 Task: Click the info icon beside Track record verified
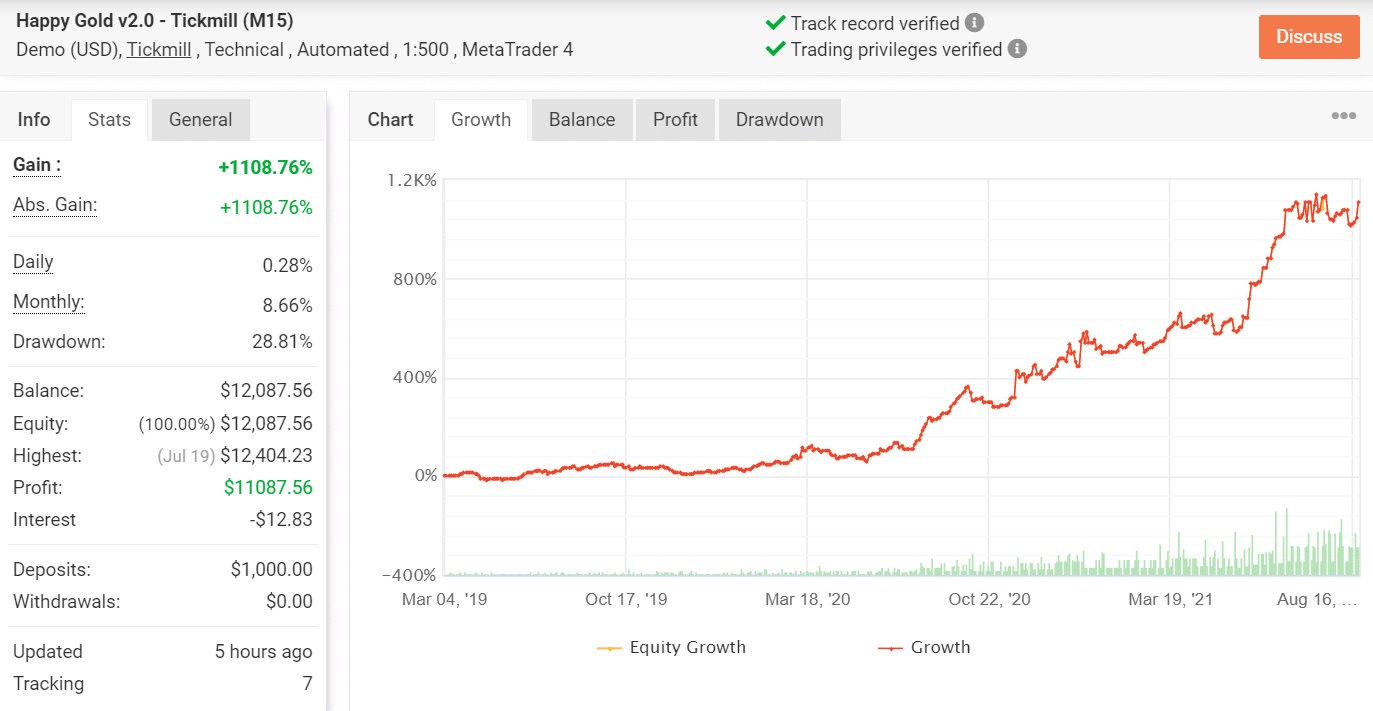pos(974,23)
